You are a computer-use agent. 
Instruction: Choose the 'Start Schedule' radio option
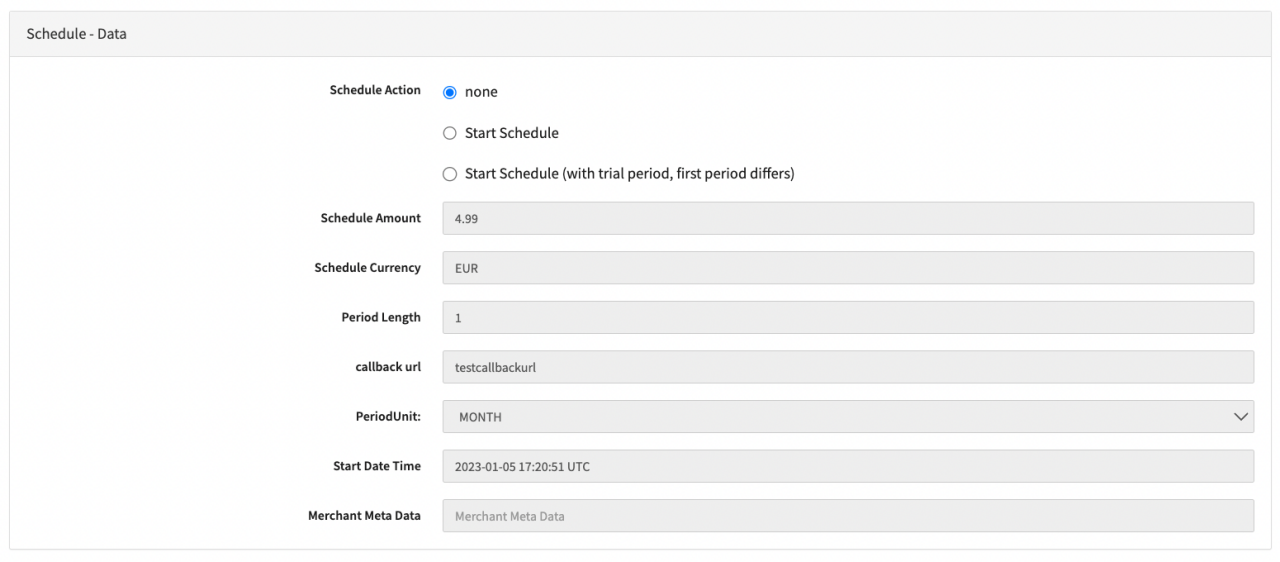[450, 133]
